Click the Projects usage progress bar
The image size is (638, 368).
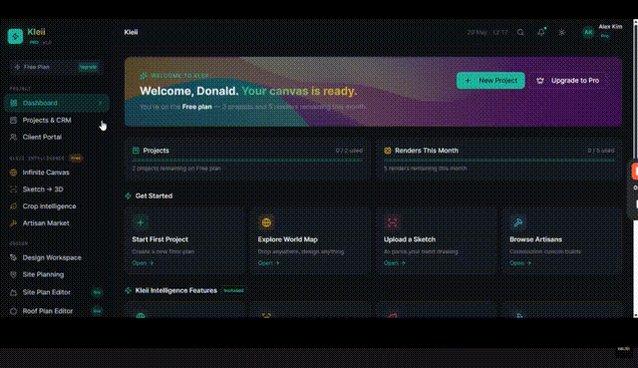(x=247, y=160)
